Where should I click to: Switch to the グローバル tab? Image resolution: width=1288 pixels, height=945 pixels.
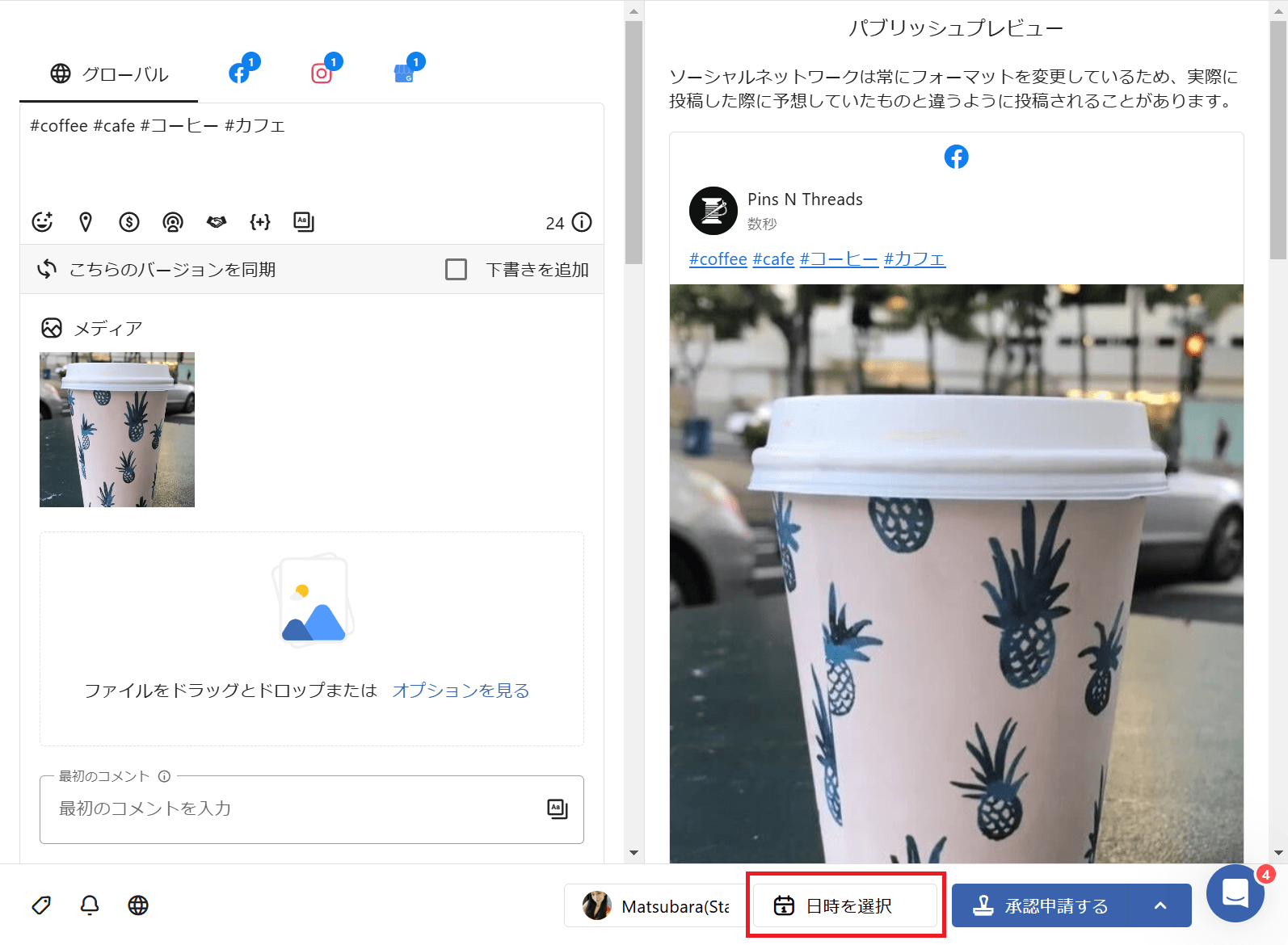109,74
